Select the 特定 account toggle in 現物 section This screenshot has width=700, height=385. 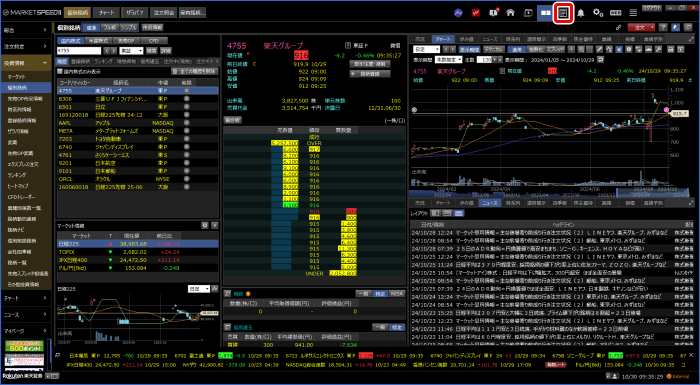tap(381, 293)
